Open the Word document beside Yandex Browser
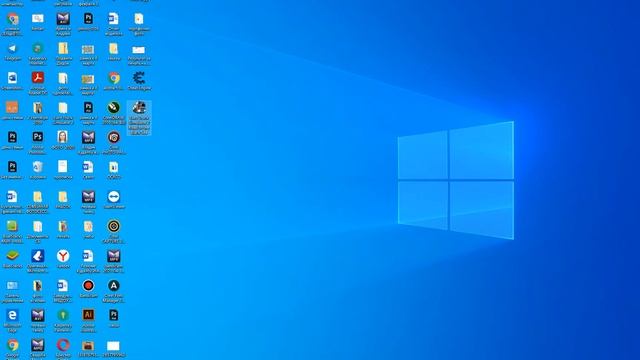 [88, 256]
